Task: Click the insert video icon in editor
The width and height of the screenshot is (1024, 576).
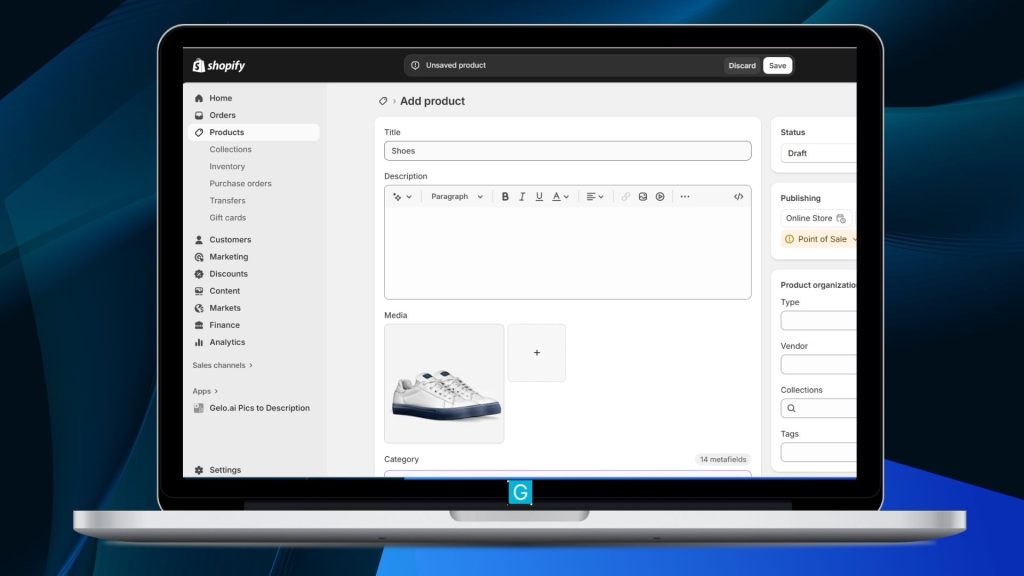Action: click(x=660, y=197)
